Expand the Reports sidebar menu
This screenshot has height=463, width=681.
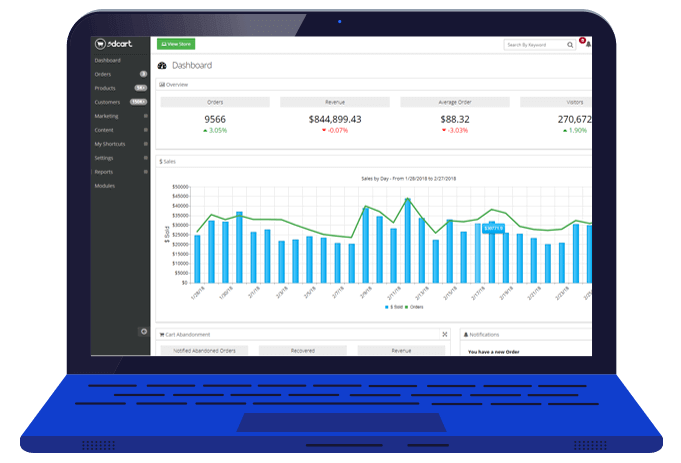[145, 172]
